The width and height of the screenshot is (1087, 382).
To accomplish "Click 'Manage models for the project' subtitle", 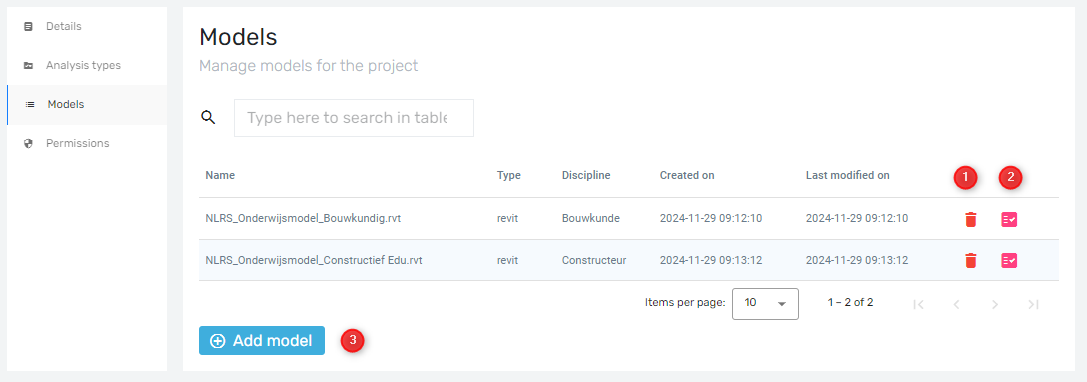I will point(308,67).
